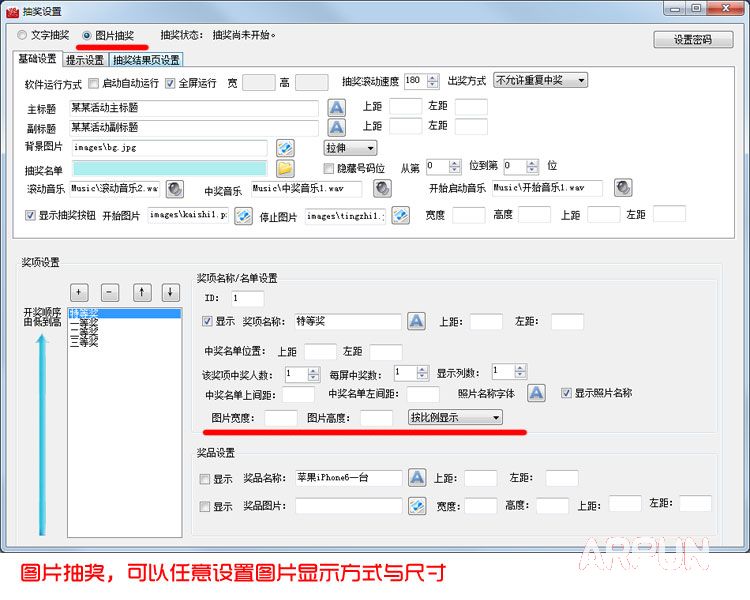The height and width of the screenshot is (600, 750).
Task: Click the 中奖名单左间距 field
Action: pos(423,394)
